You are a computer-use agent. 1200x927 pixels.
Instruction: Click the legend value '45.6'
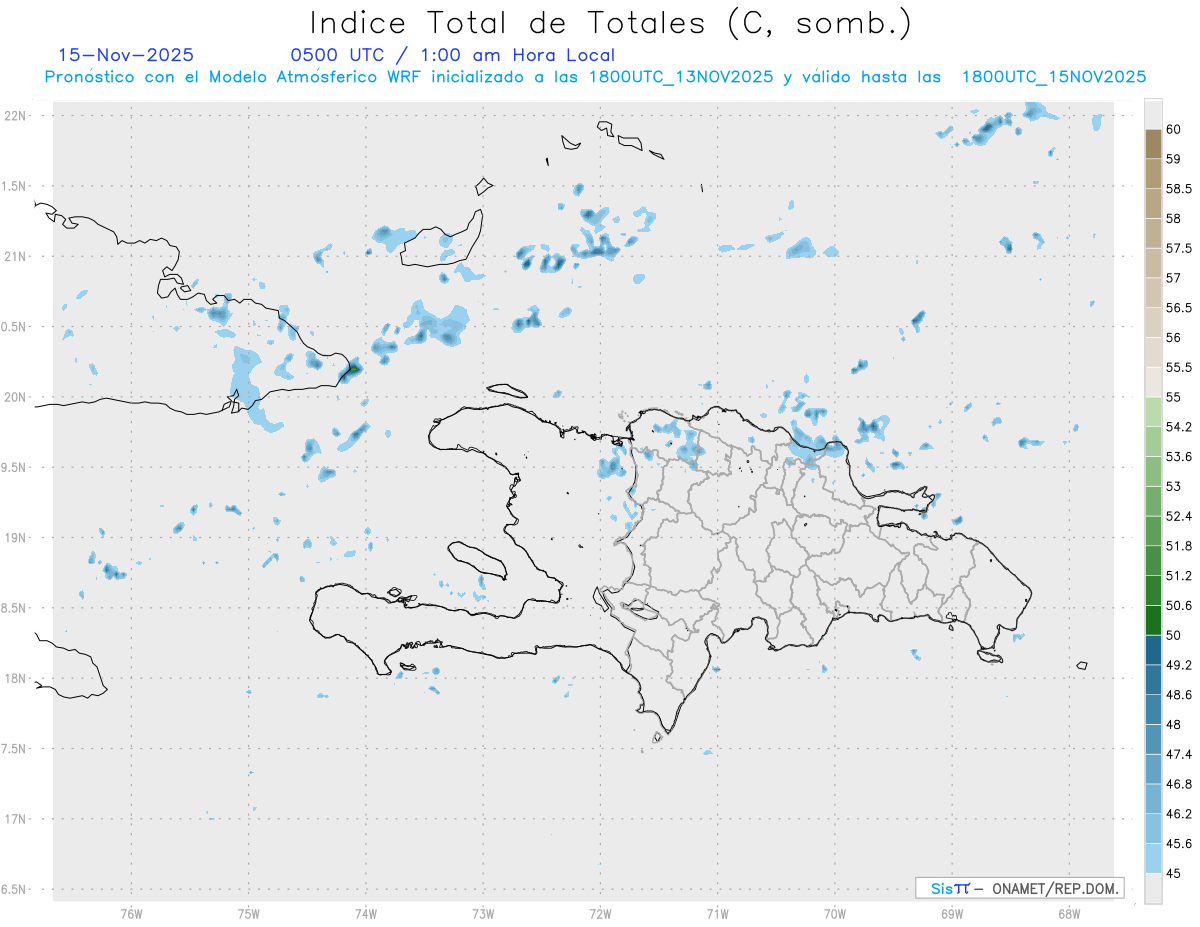pos(1179,844)
